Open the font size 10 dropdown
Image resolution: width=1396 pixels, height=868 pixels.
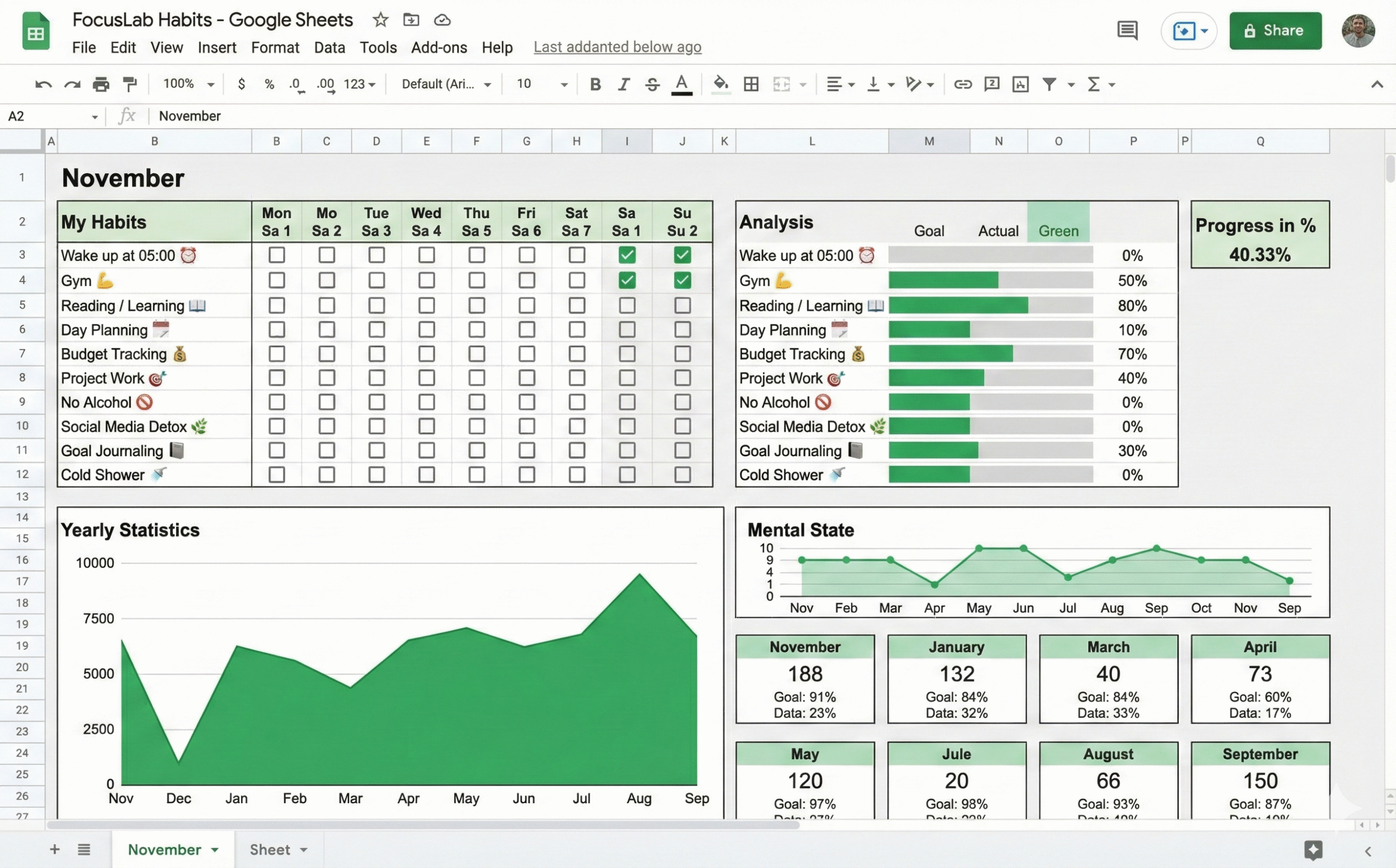(x=541, y=85)
